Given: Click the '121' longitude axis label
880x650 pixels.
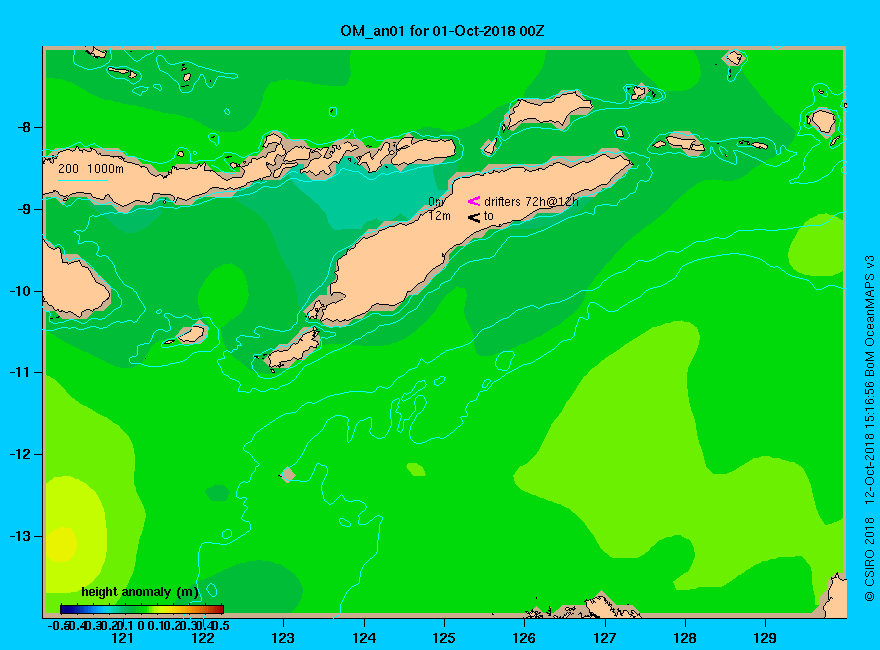Looking at the screenshot, I should (x=122, y=638).
